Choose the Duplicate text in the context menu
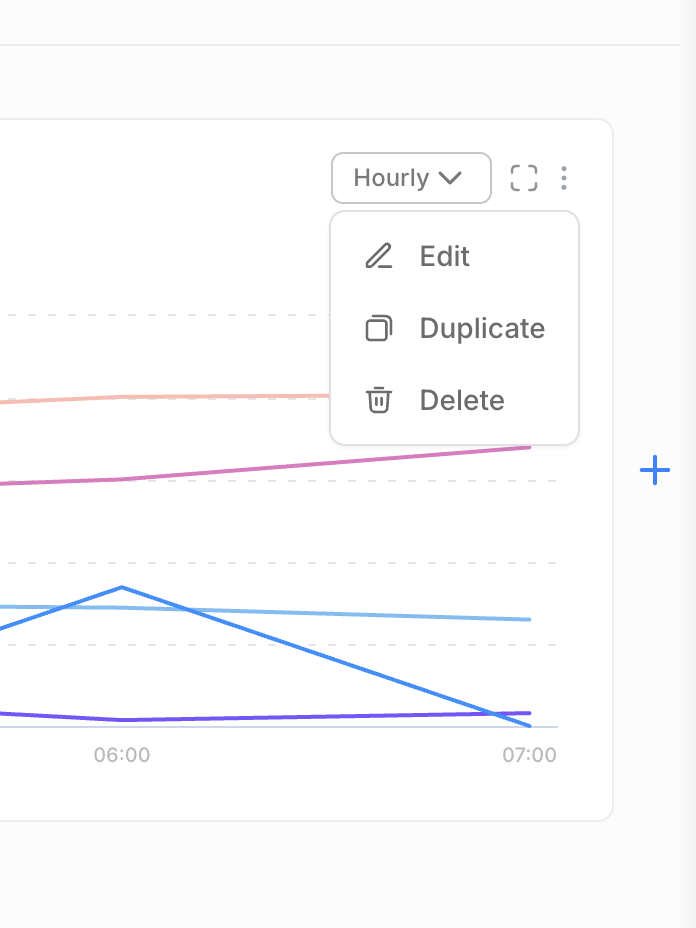 point(482,328)
